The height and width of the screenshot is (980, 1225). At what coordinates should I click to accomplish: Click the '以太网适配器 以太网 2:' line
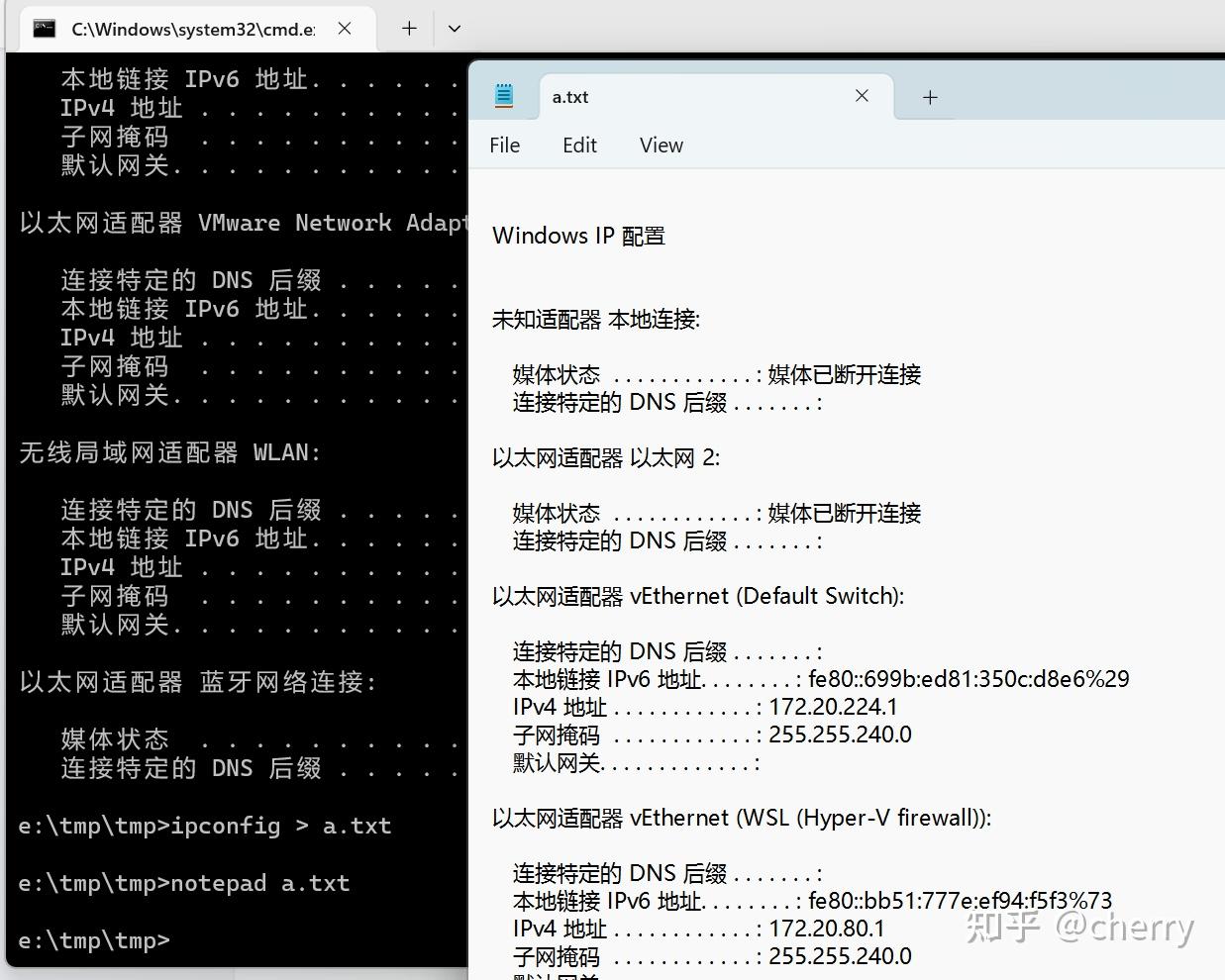[606, 458]
